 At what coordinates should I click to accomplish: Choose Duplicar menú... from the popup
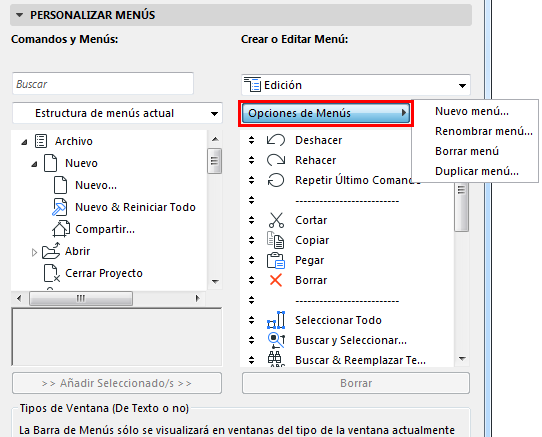[477, 171]
